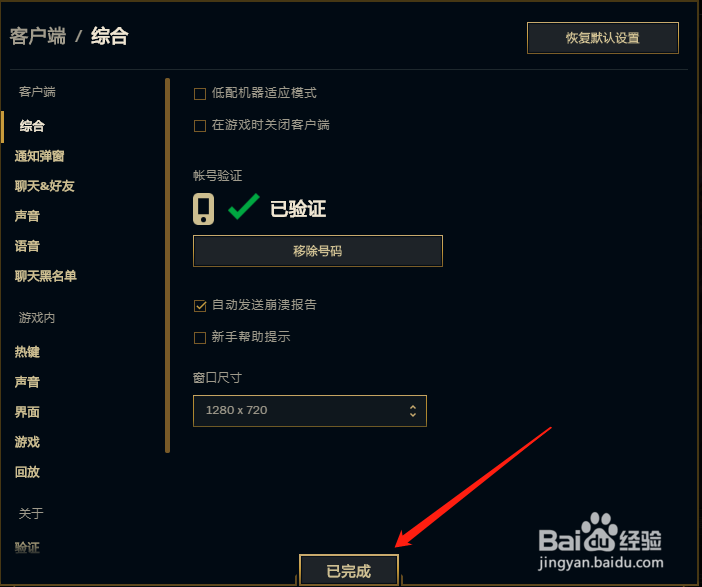
Task: Select 聊天&好友 in sidebar
Action: click(44, 186)
